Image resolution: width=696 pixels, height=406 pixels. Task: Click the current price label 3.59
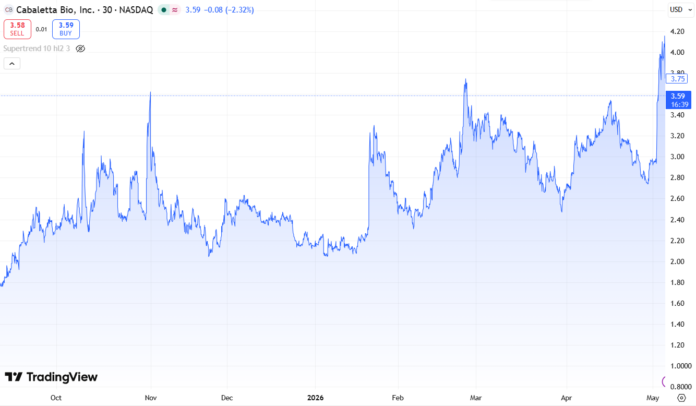point(678,96)
